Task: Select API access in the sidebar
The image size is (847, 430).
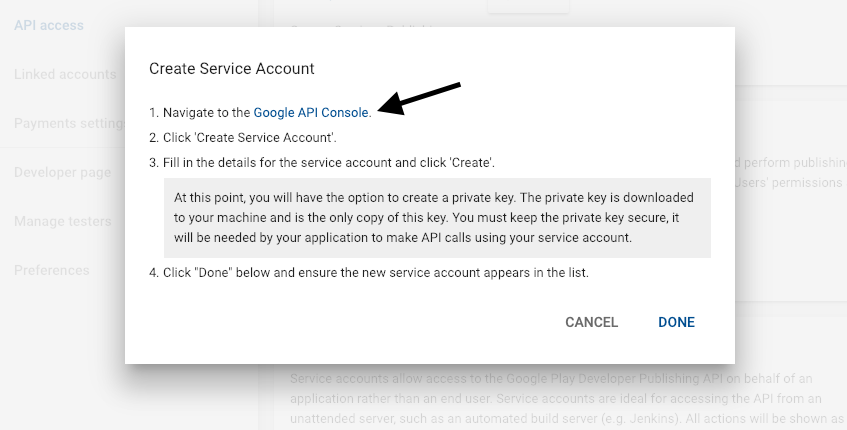Action: 49,25
